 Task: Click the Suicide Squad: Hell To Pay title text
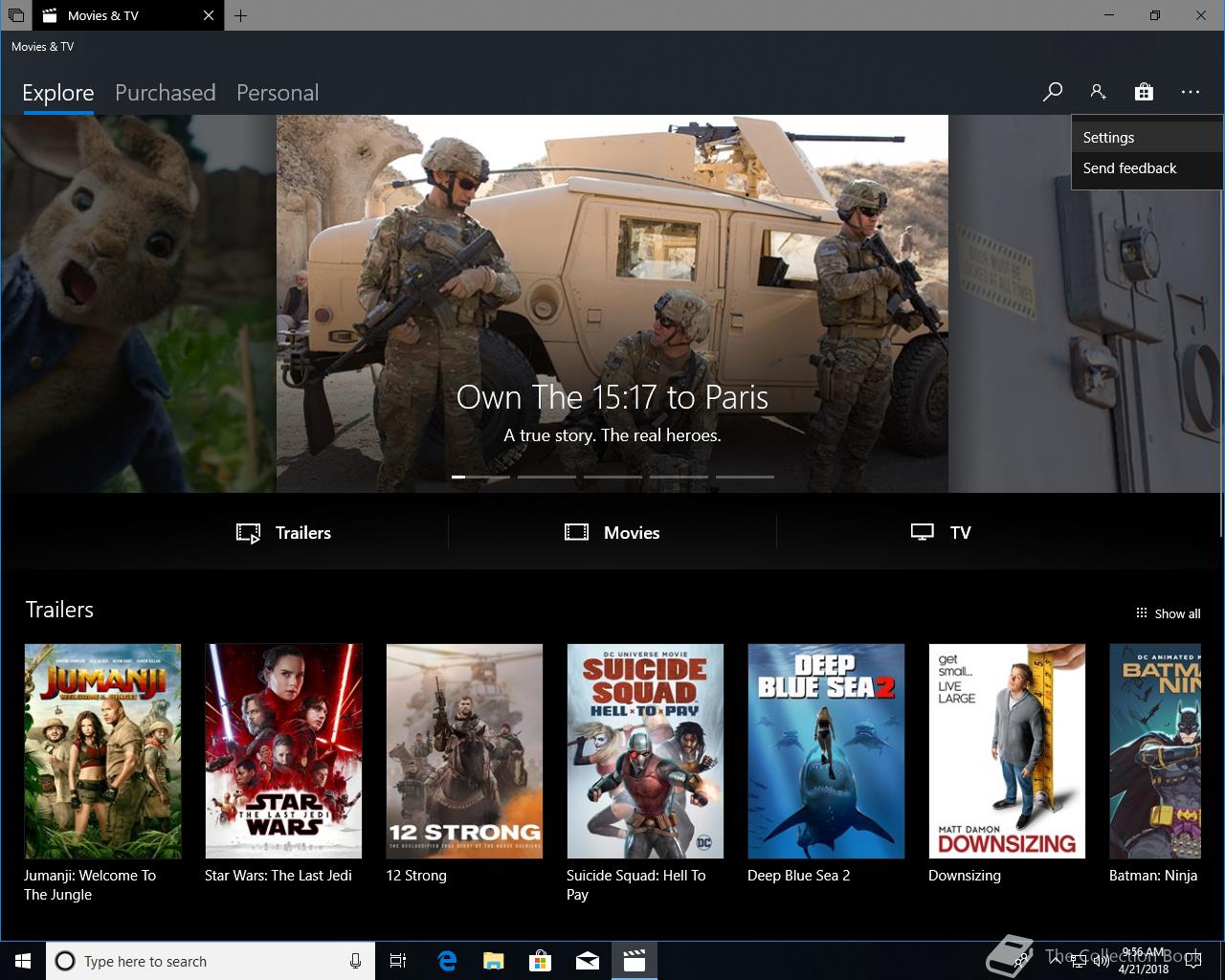636,885
